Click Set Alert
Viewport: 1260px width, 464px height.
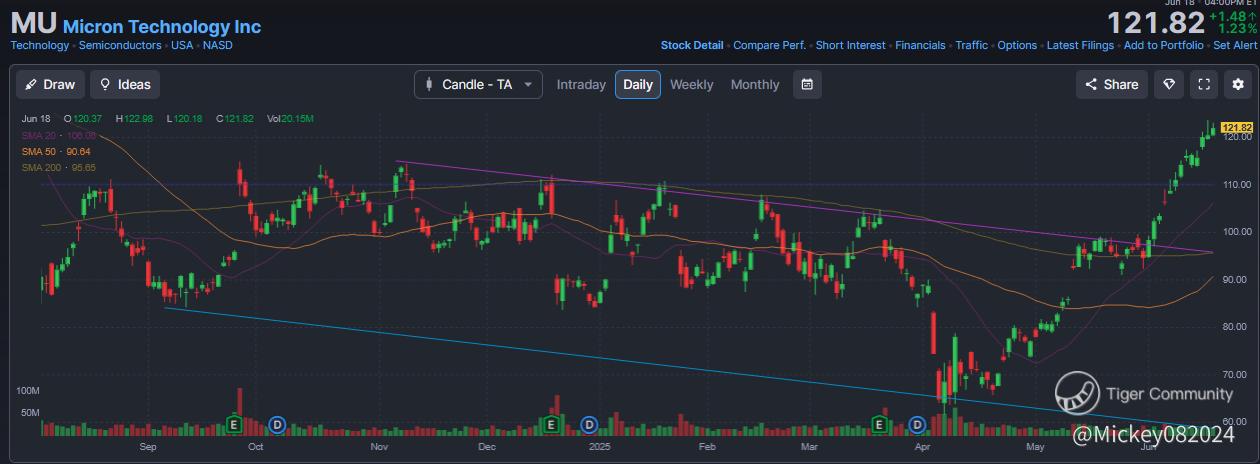pyautogui.click(x=1235, y=45)
